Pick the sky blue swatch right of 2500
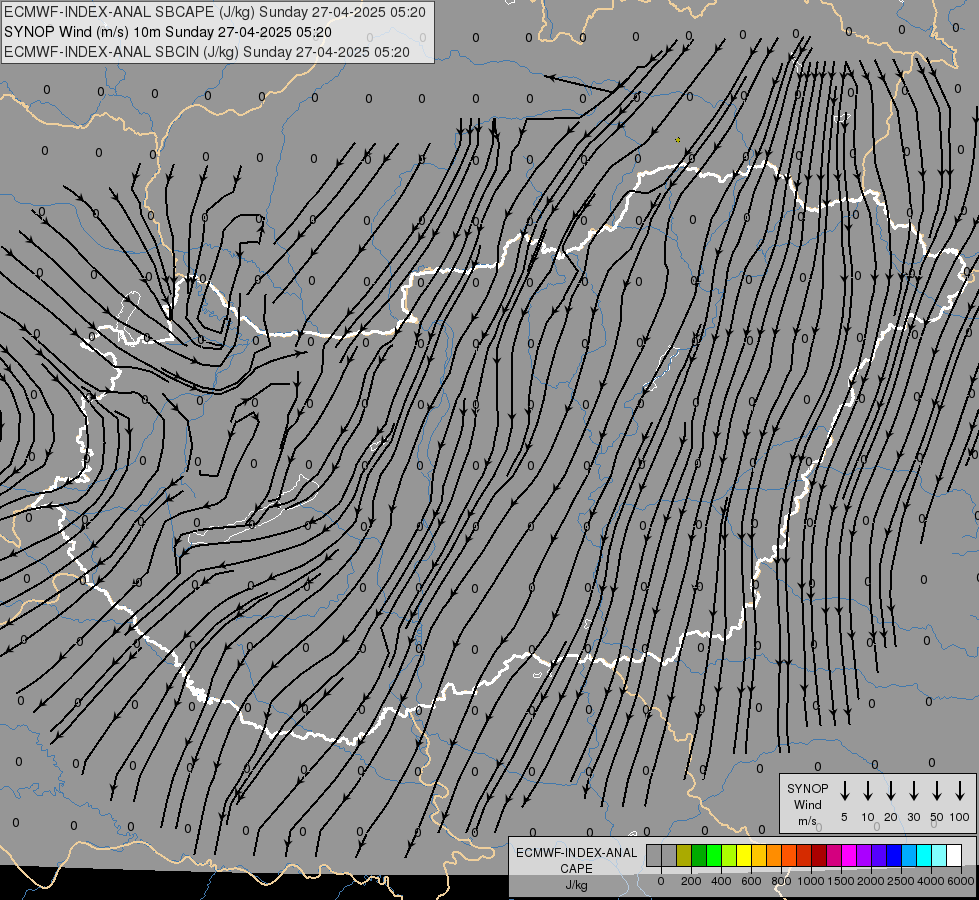 [x=908, y=855]
